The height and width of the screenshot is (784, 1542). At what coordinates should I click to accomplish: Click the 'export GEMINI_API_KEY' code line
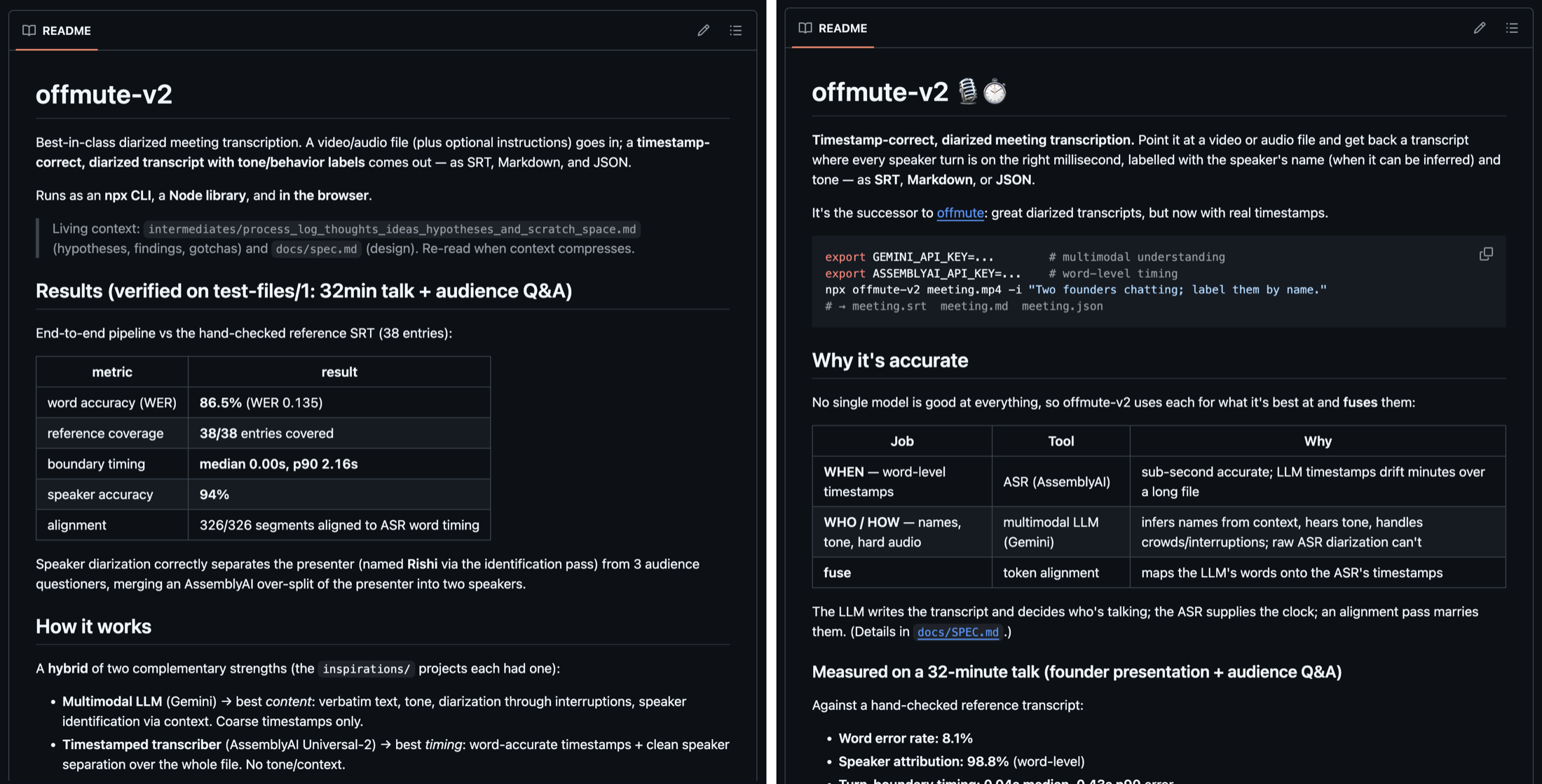[1025, 257]
